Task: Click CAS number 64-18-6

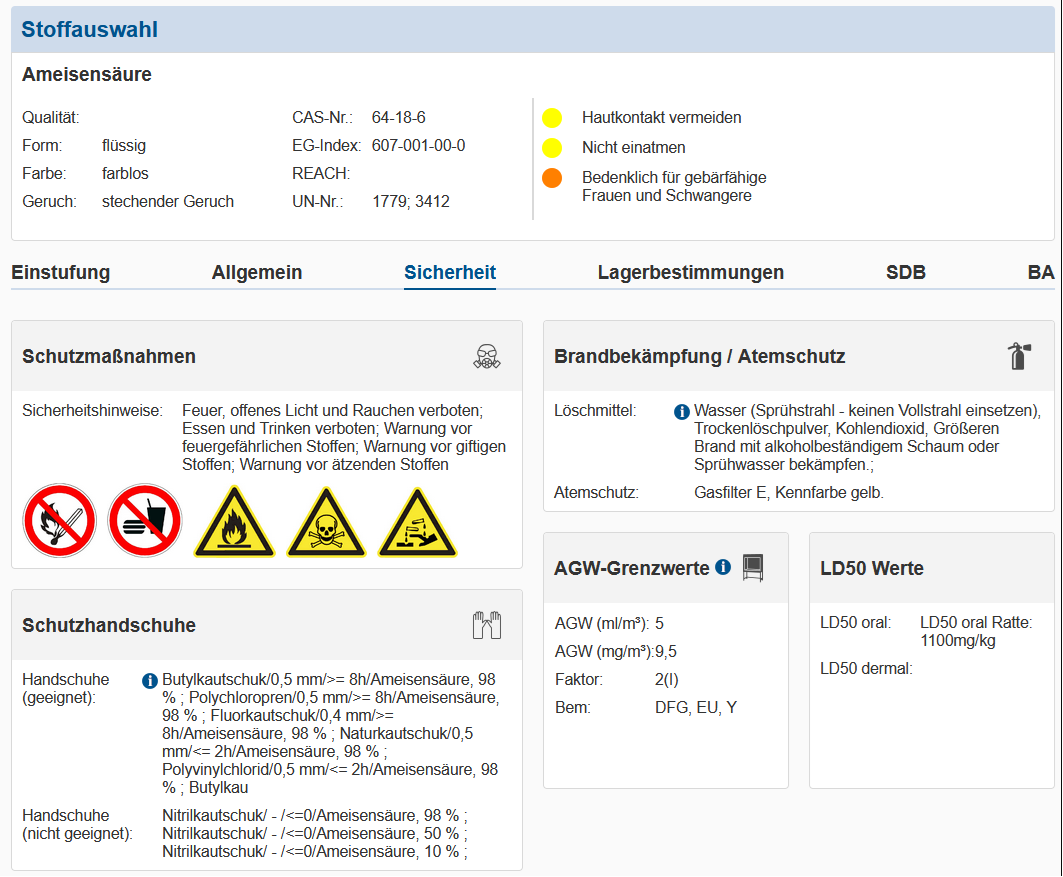Action: 399,118
